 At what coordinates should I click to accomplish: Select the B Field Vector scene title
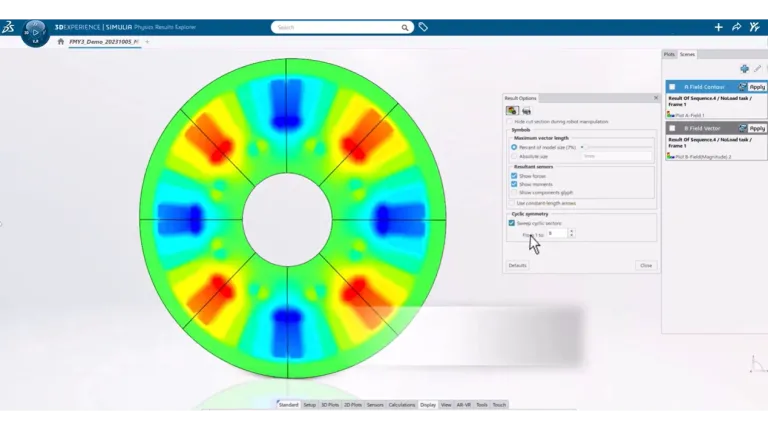702,128
